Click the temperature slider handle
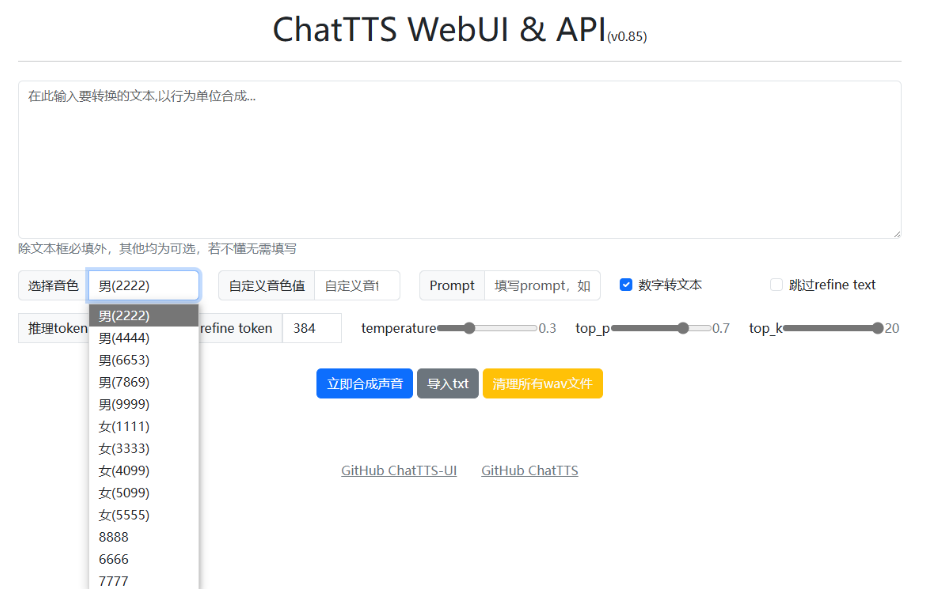Viewport: 933px width, 589px height. [x=469, y=328]
